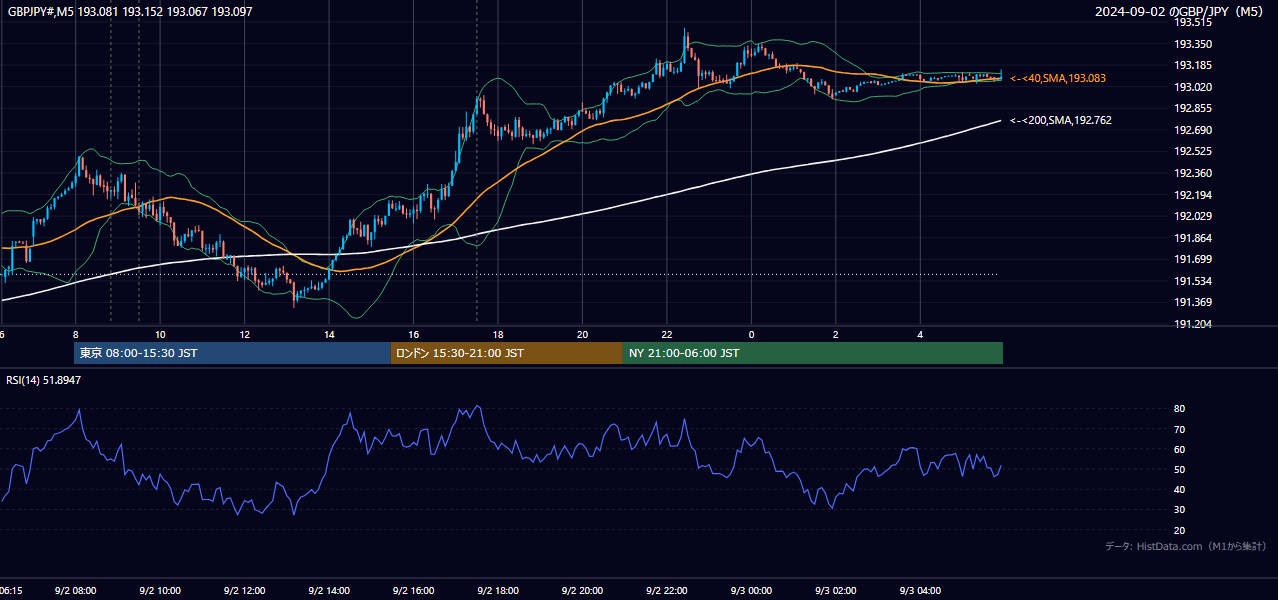Click hour label 12 below the price chart
The image size is (1278, 600).
(x=244, y=334)
